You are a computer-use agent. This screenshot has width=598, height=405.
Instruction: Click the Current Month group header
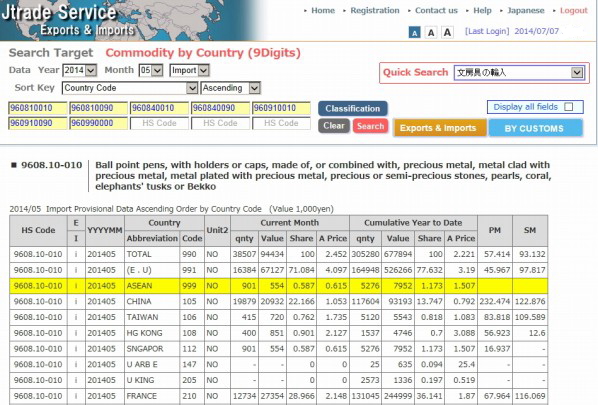coord(289,223)
